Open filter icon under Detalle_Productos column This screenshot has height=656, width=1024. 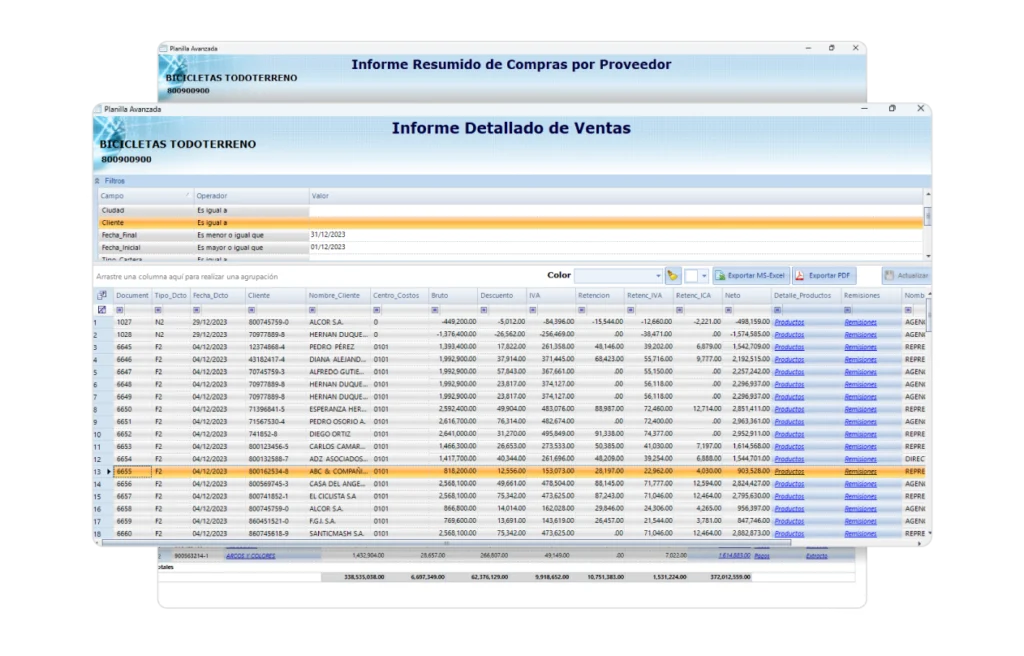pos(778,310)
